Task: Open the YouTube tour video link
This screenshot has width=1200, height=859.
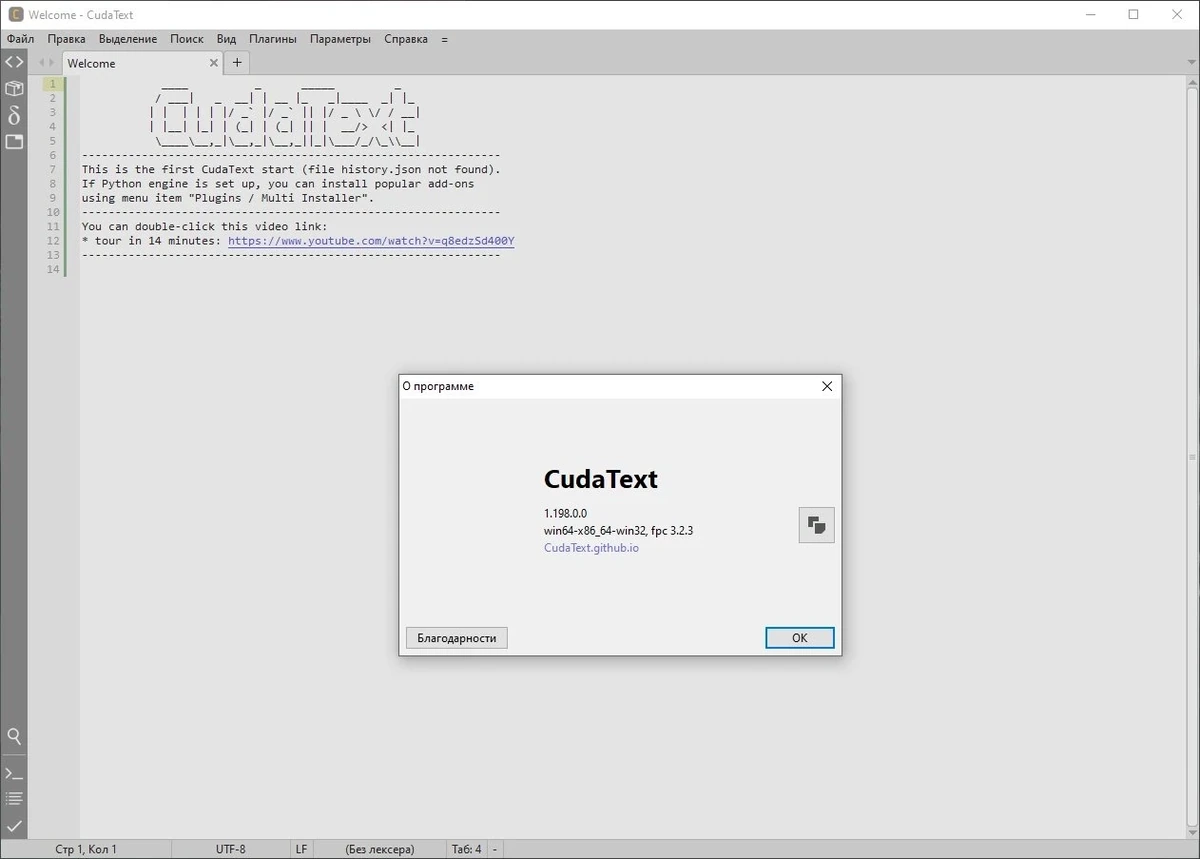Action: pos(371,241)
